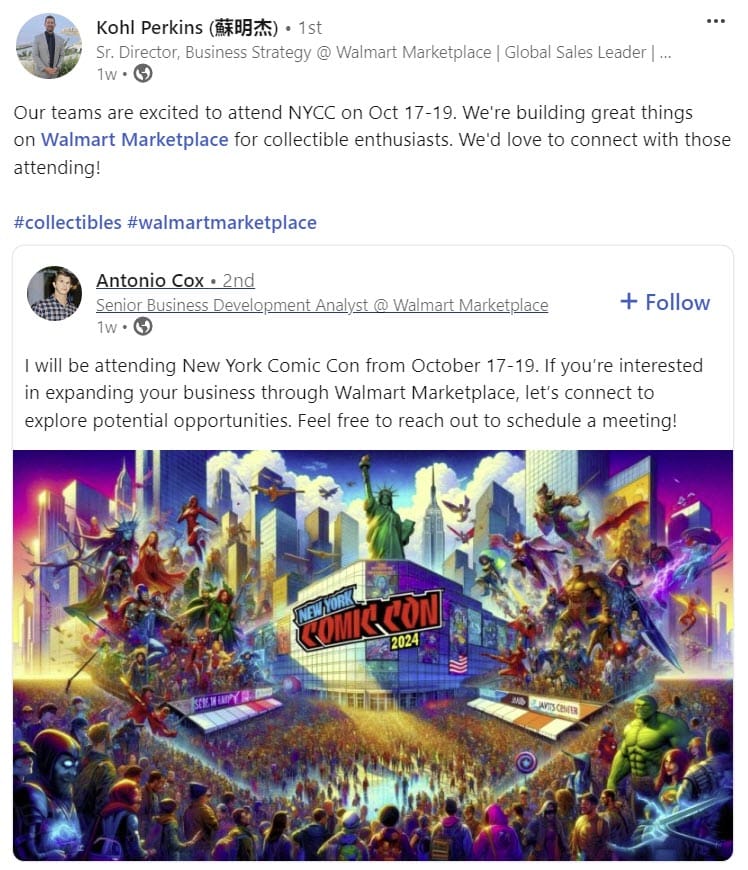The image size is (748, 870).
Task: Click Antonio Cox's profile picture
Action: pos(54,294)
